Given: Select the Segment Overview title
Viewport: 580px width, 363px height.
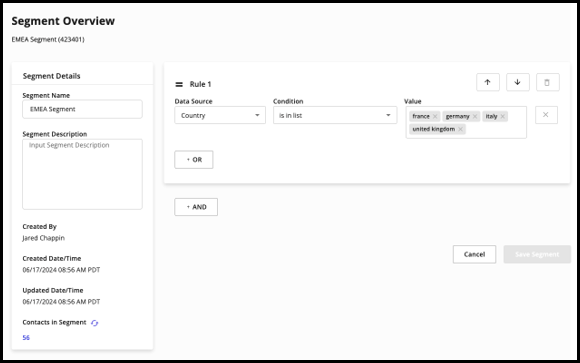Looking at the screenshot, I should [63, 21].
